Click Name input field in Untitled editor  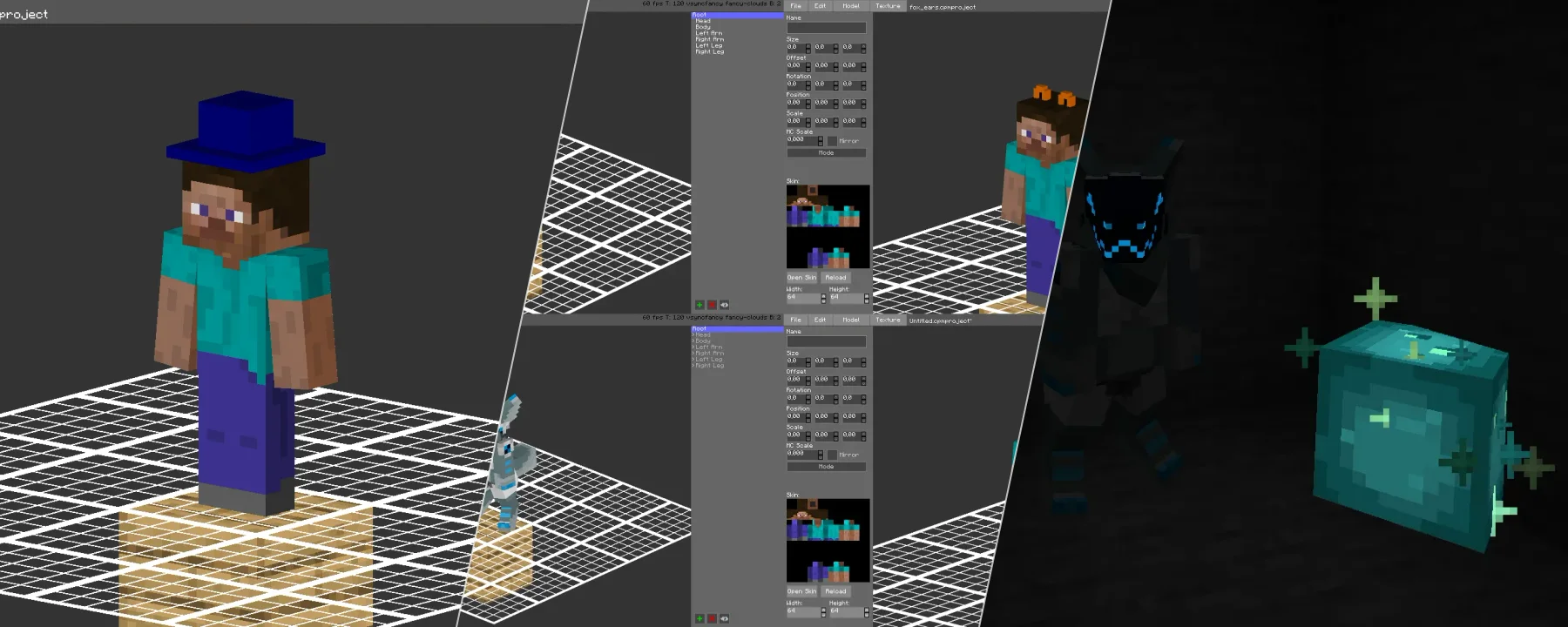(x=826, y=342)
